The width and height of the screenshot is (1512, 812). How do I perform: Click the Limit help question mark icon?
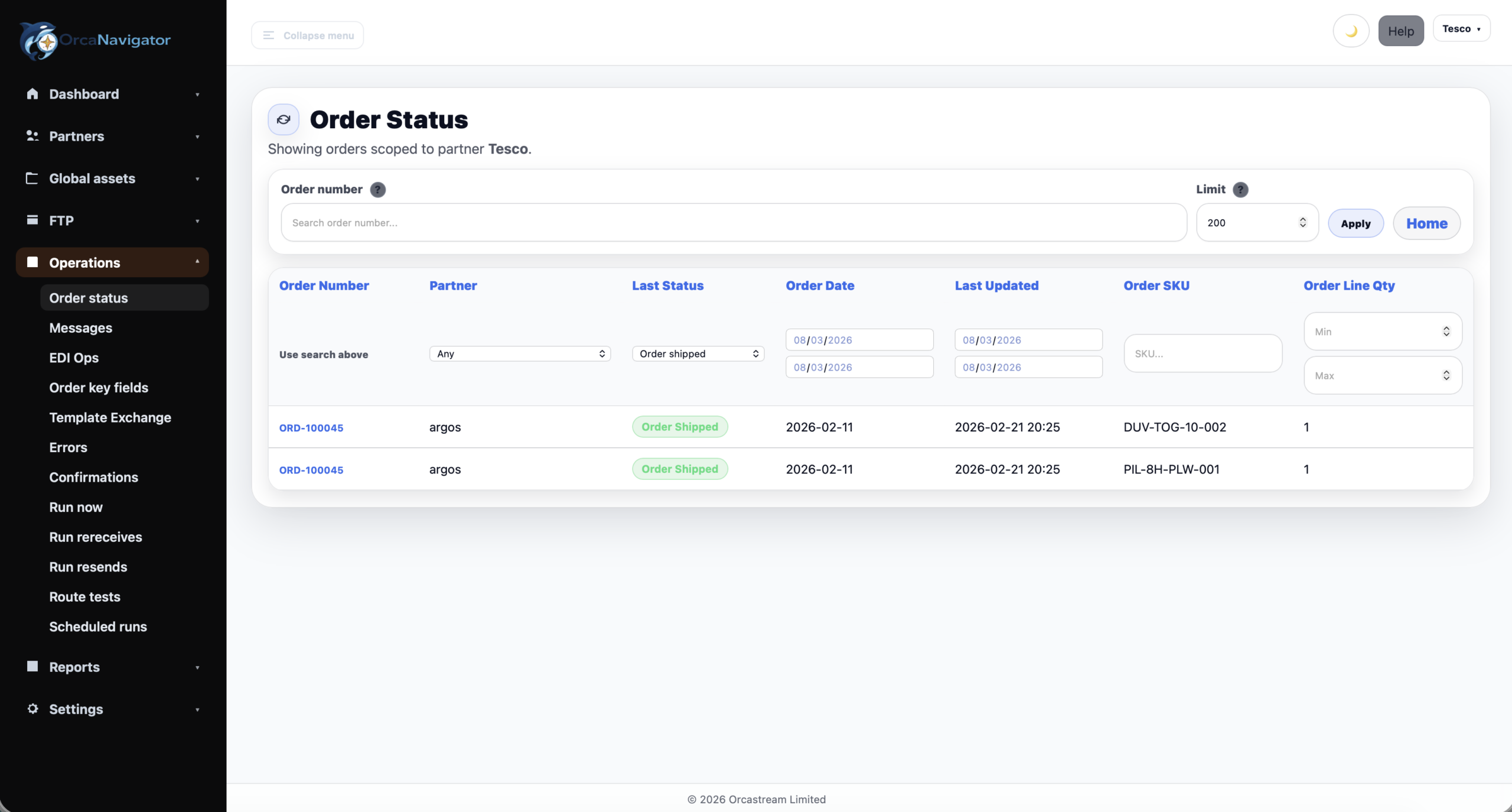[x=1241, y=189]
